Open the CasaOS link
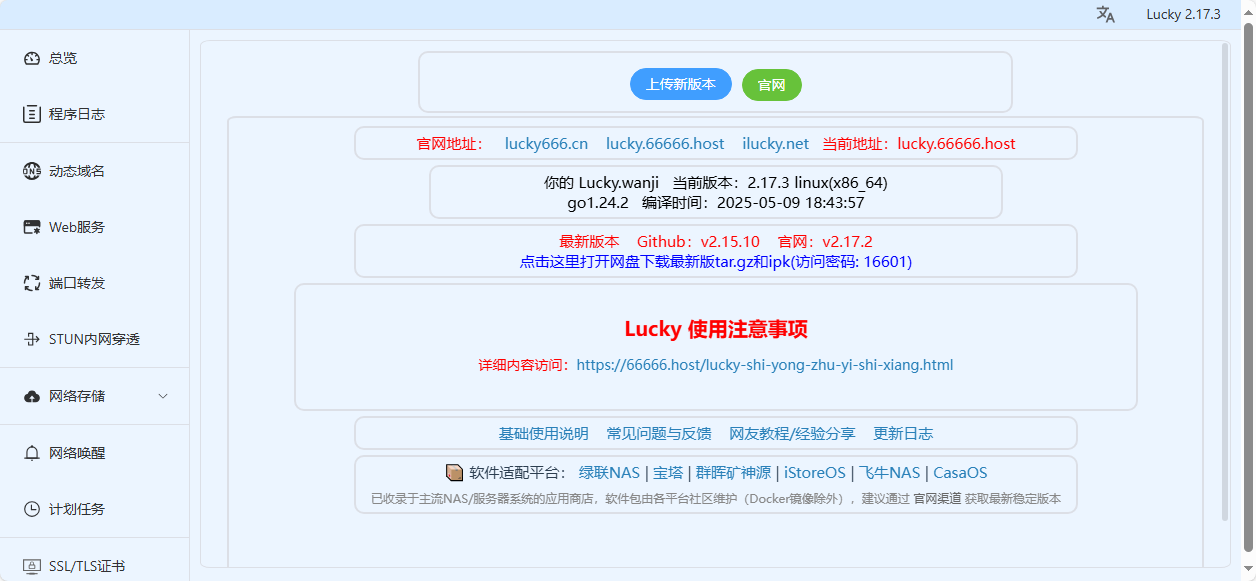The width and height of the screenshot is (1256, 581). (960, 473)
